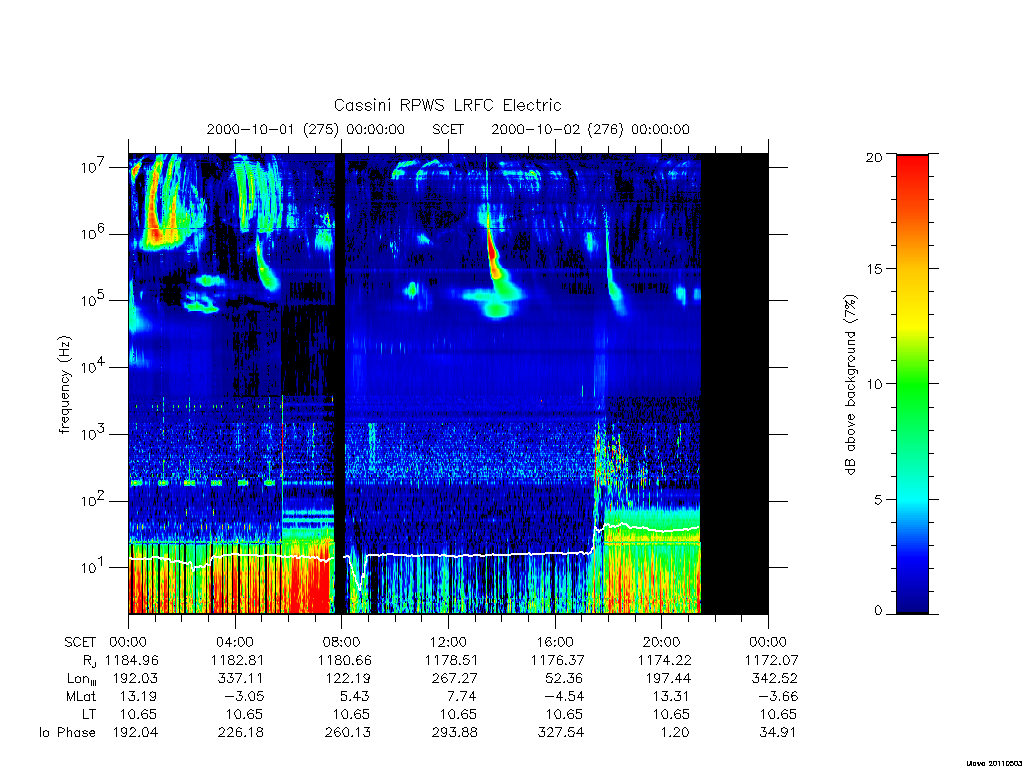
Task: Click the RJ value '1172.07'
Action: tap(771, 660)
